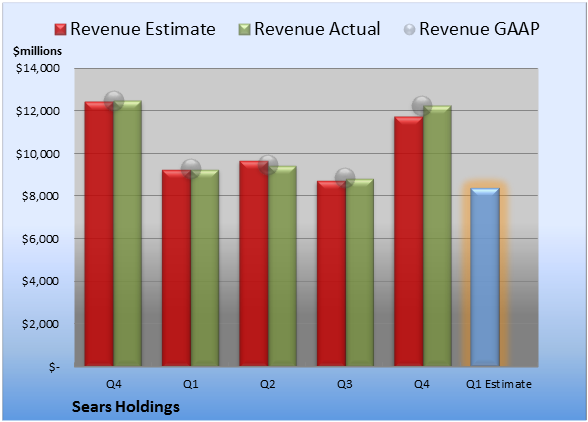Click the '$14,000' y-axis label
Viewport: 588px width, 422px height.
(x=38, y=68)
